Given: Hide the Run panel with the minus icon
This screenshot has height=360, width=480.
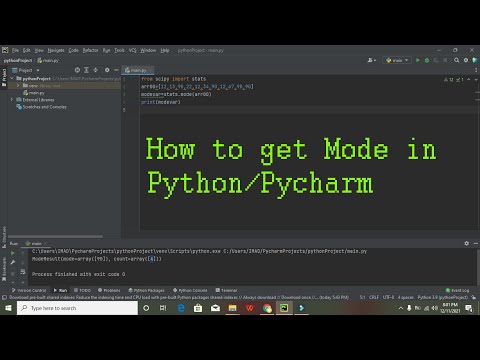Looking at the screenshot, I should 476,243.
